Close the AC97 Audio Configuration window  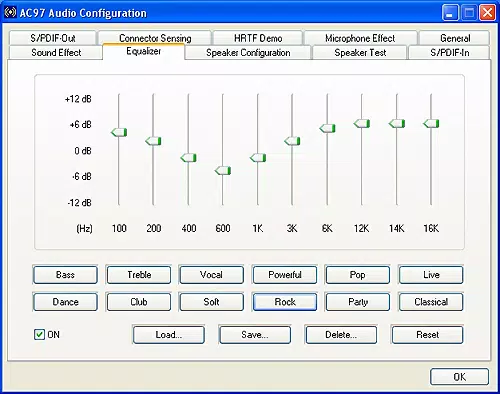click(487, 13)
